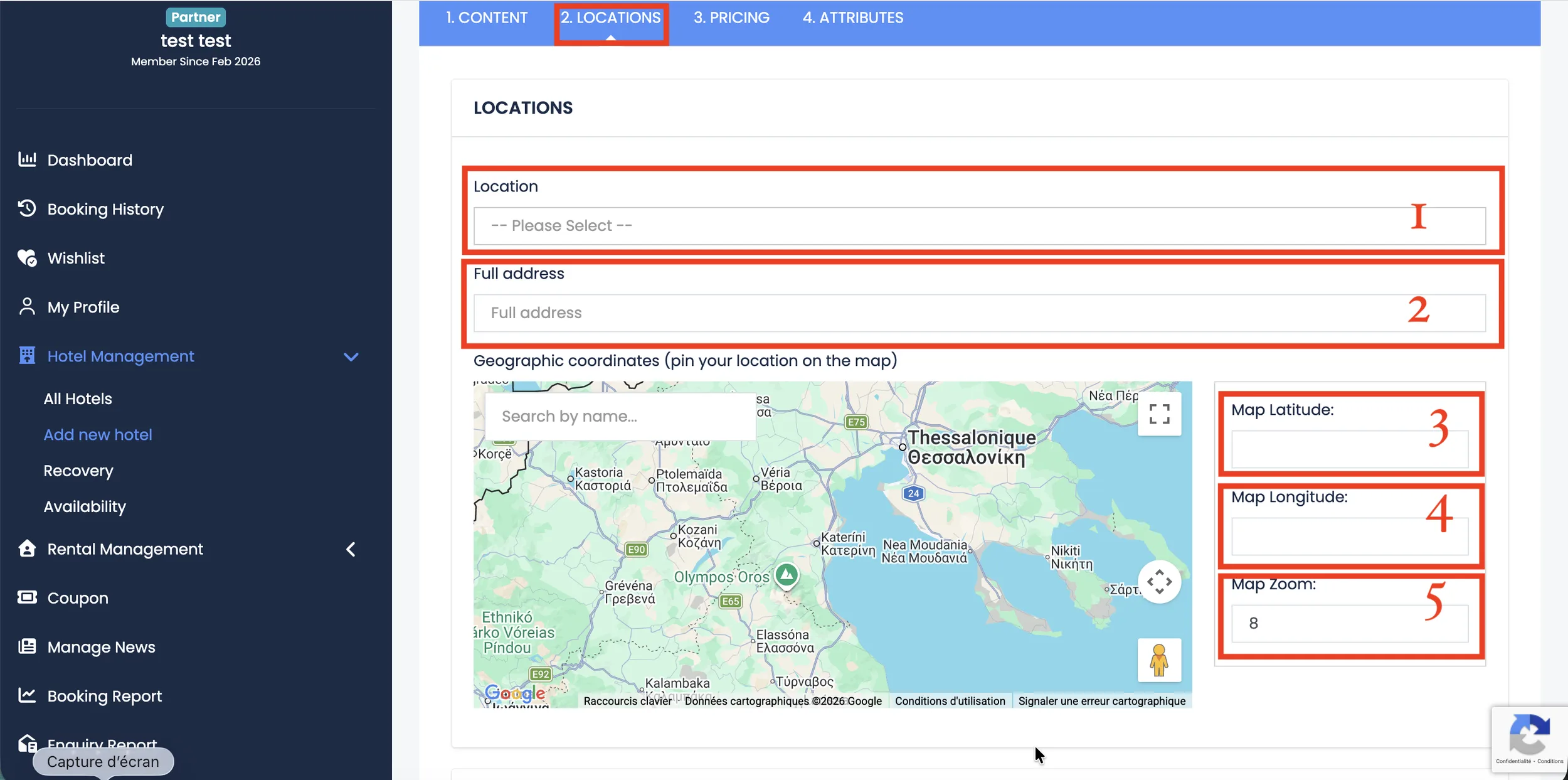Click the Street View pegman icon
1568x780 pixels.
[1159, 660]
